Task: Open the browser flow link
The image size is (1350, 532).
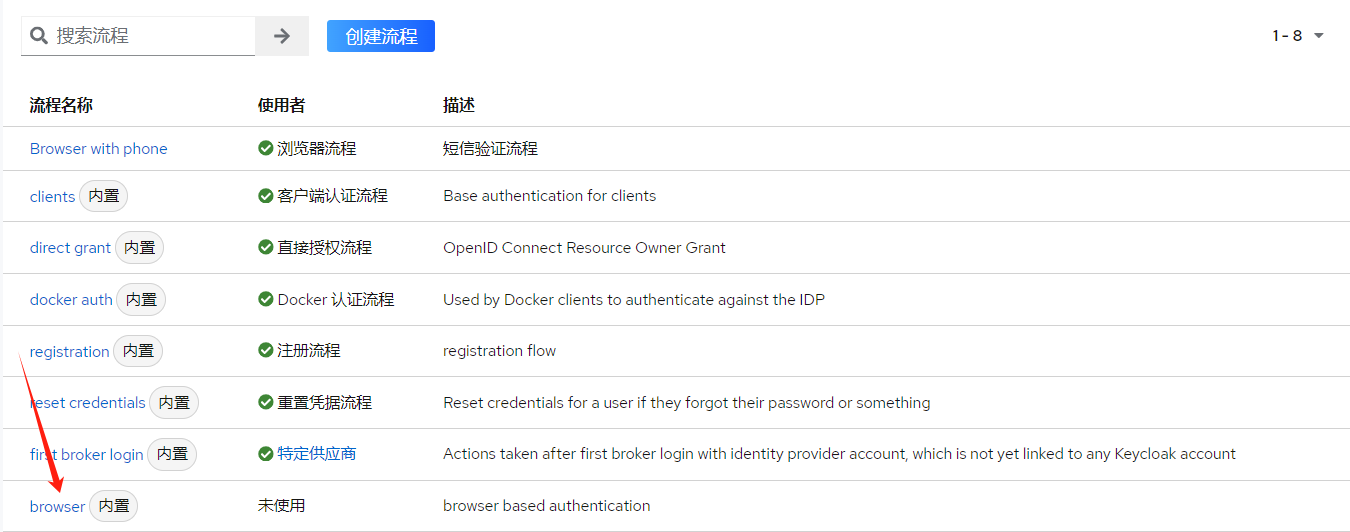Action: (x=58, y=507)
